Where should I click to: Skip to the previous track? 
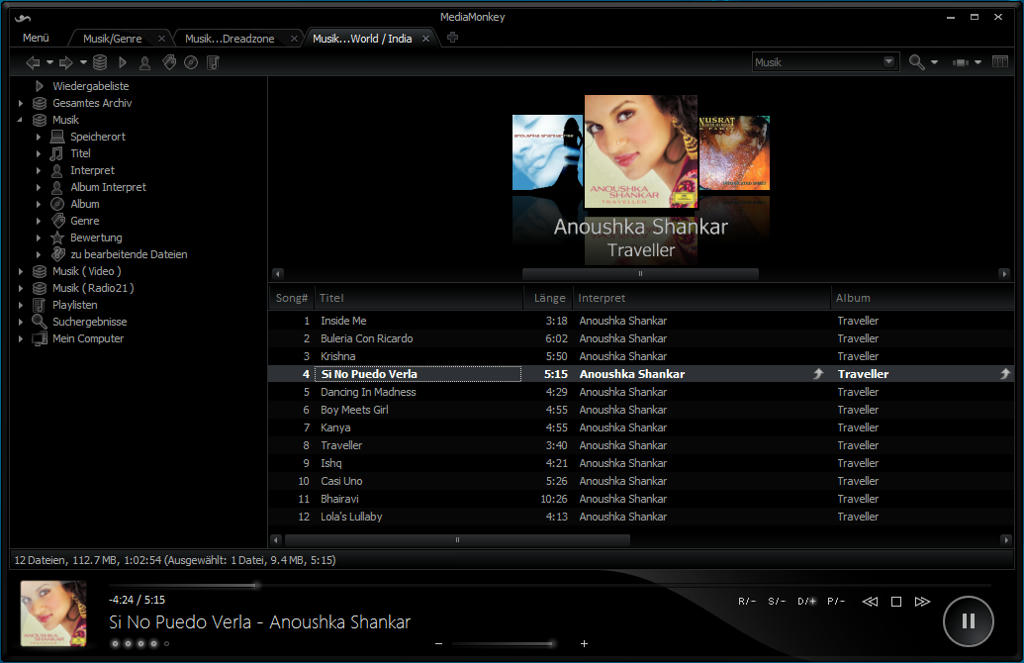coord(870,602)
